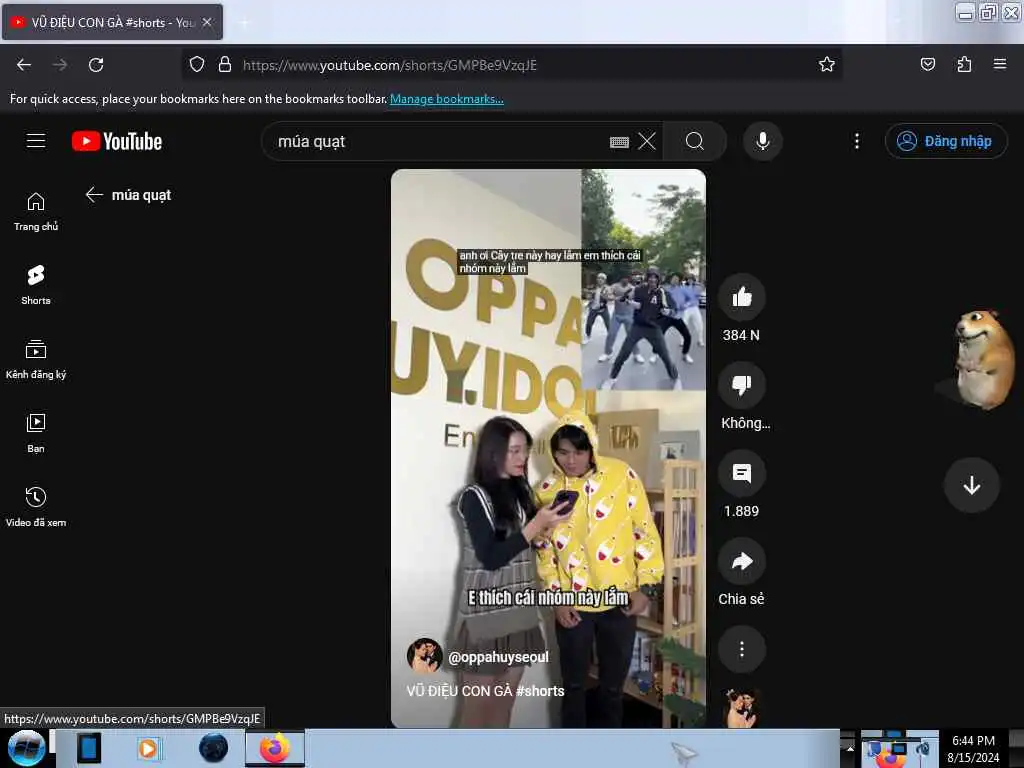Open a new browser tab
Viewport: 1024px width, 768px height.
pyautogui.click(x=245, y=23)
